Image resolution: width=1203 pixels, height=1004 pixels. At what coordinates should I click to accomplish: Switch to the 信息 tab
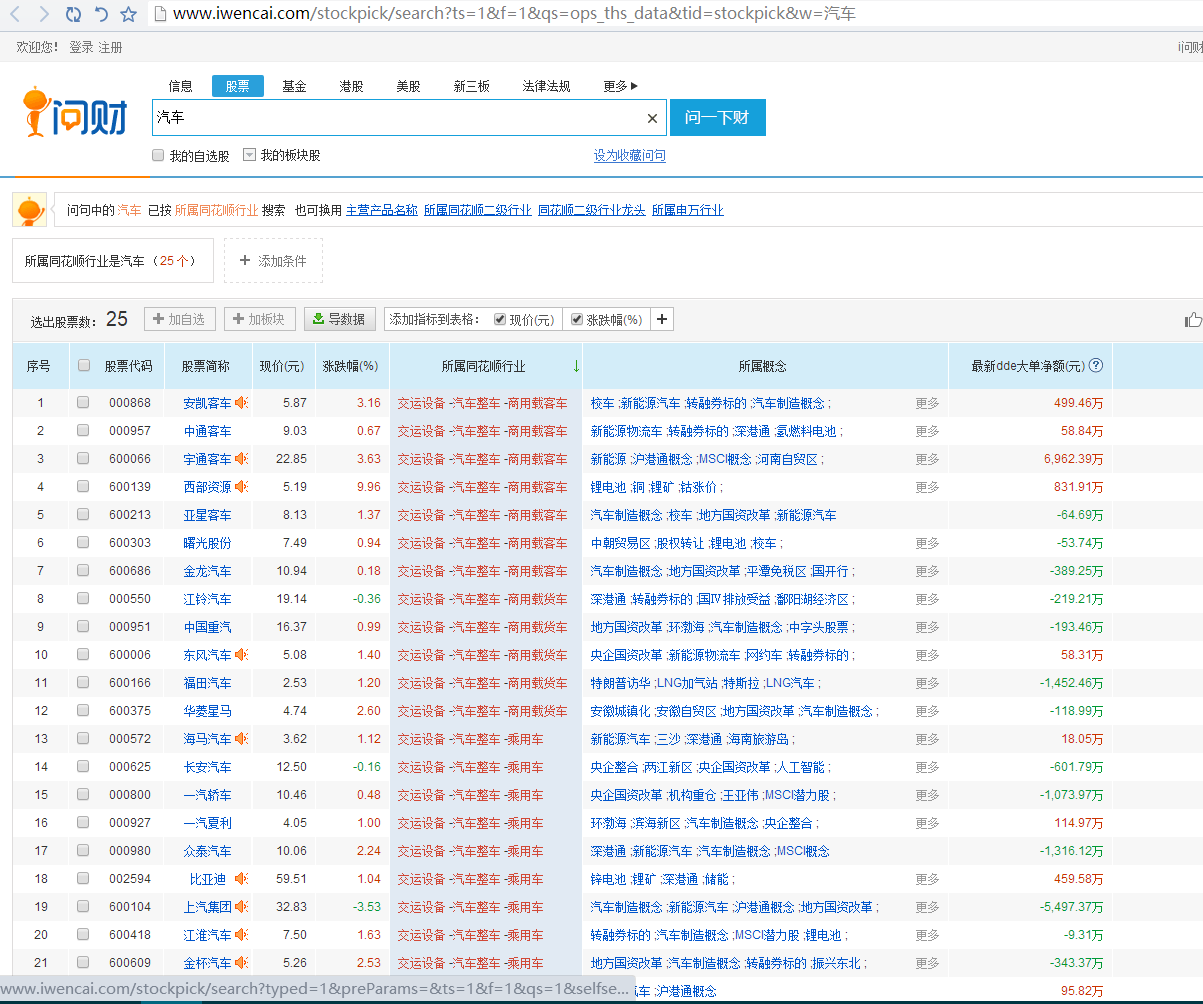(x=180, y=86)
